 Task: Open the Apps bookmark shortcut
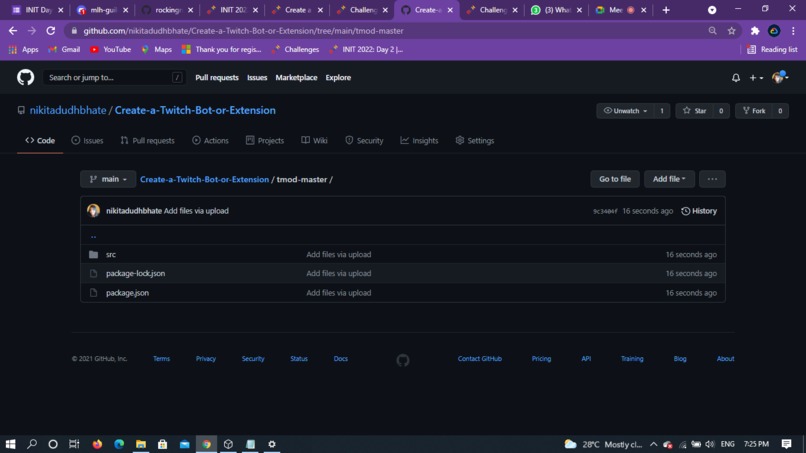coord(24,49)
